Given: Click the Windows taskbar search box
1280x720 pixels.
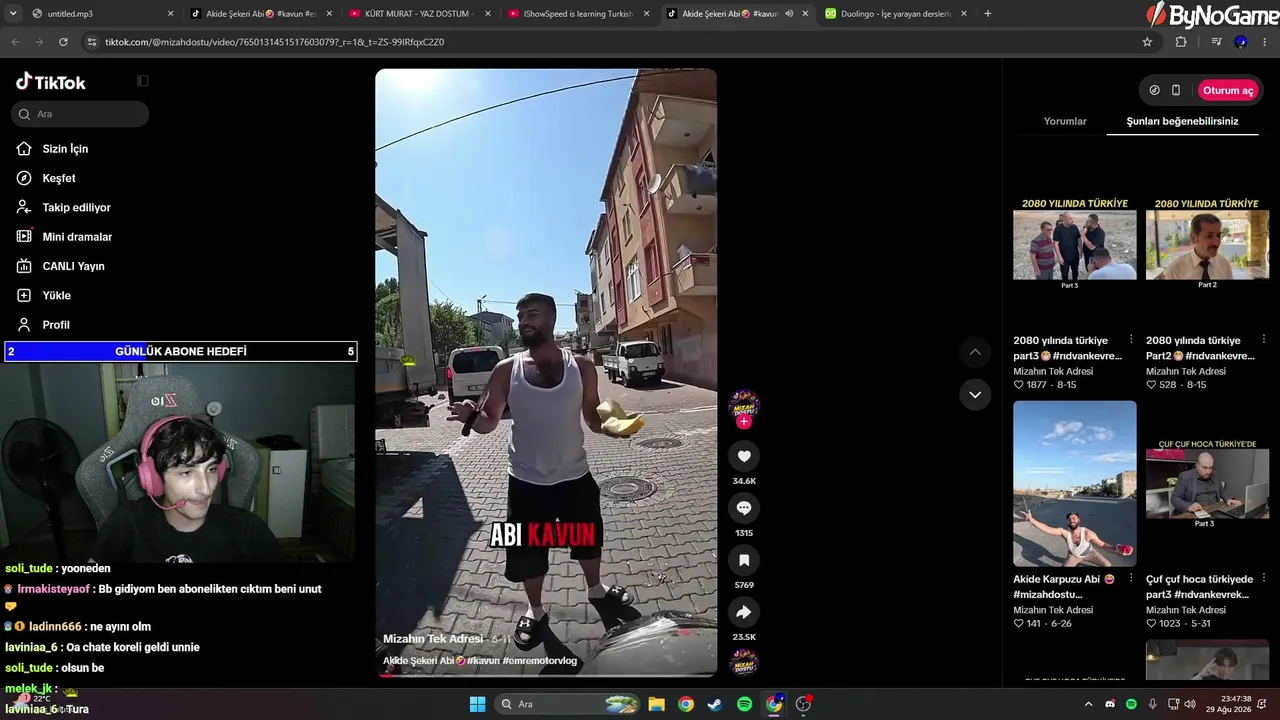Looking at the screenshot, I should click(567, 704).
